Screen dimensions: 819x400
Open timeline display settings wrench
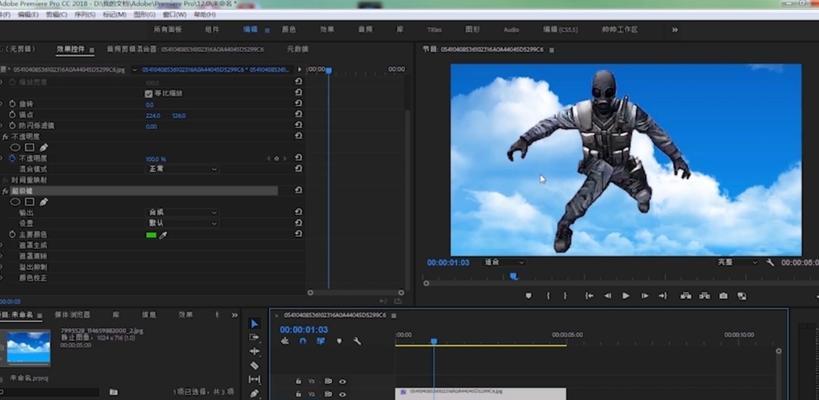point(357,341)
